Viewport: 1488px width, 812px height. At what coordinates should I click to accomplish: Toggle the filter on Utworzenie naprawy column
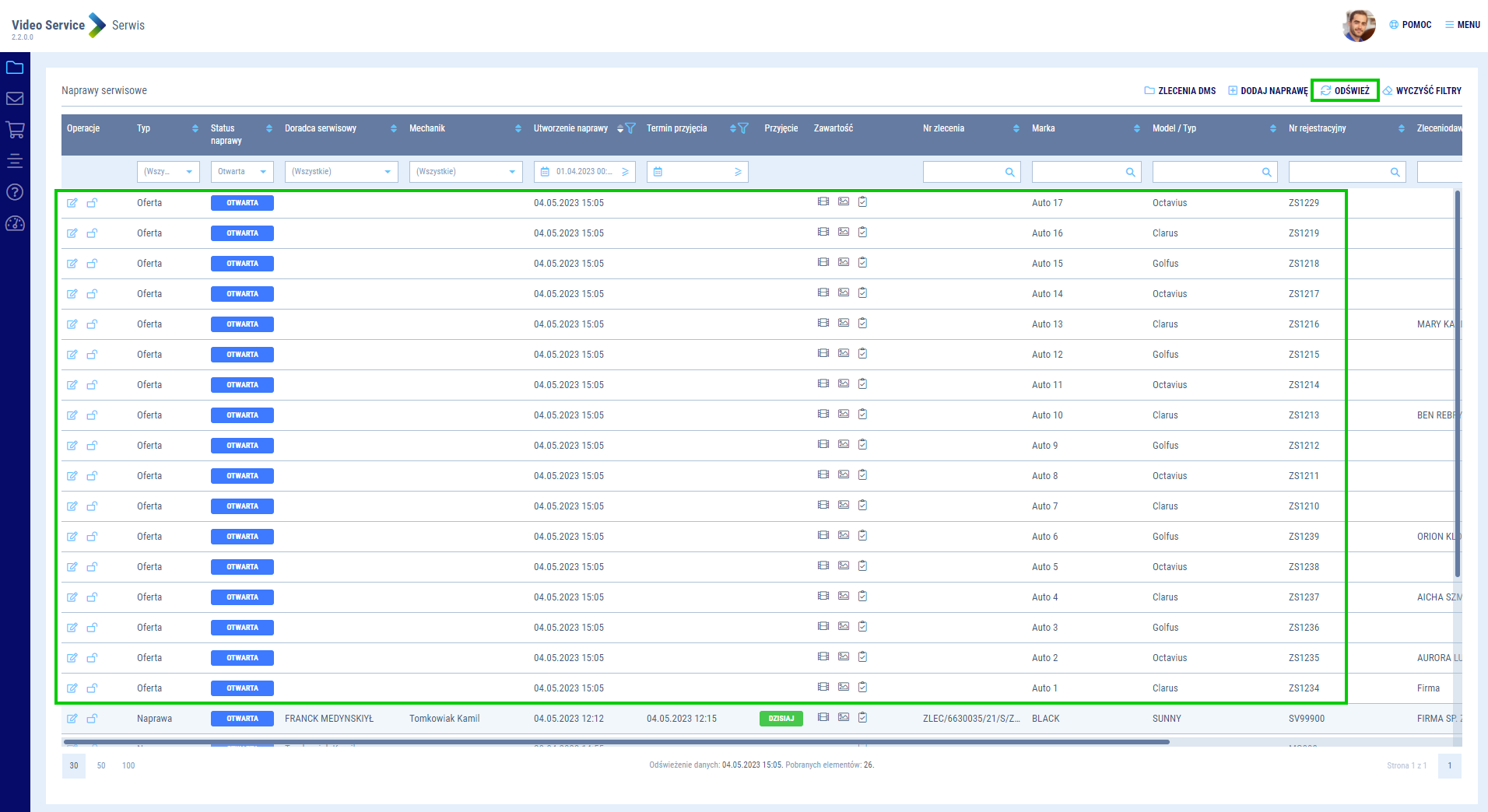coord(630,128)
